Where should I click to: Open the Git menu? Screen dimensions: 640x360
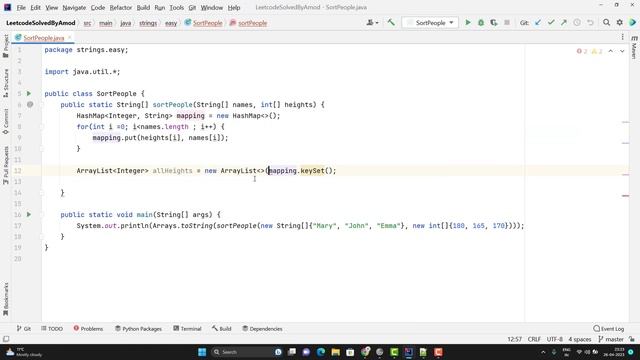tap(192, 7)
